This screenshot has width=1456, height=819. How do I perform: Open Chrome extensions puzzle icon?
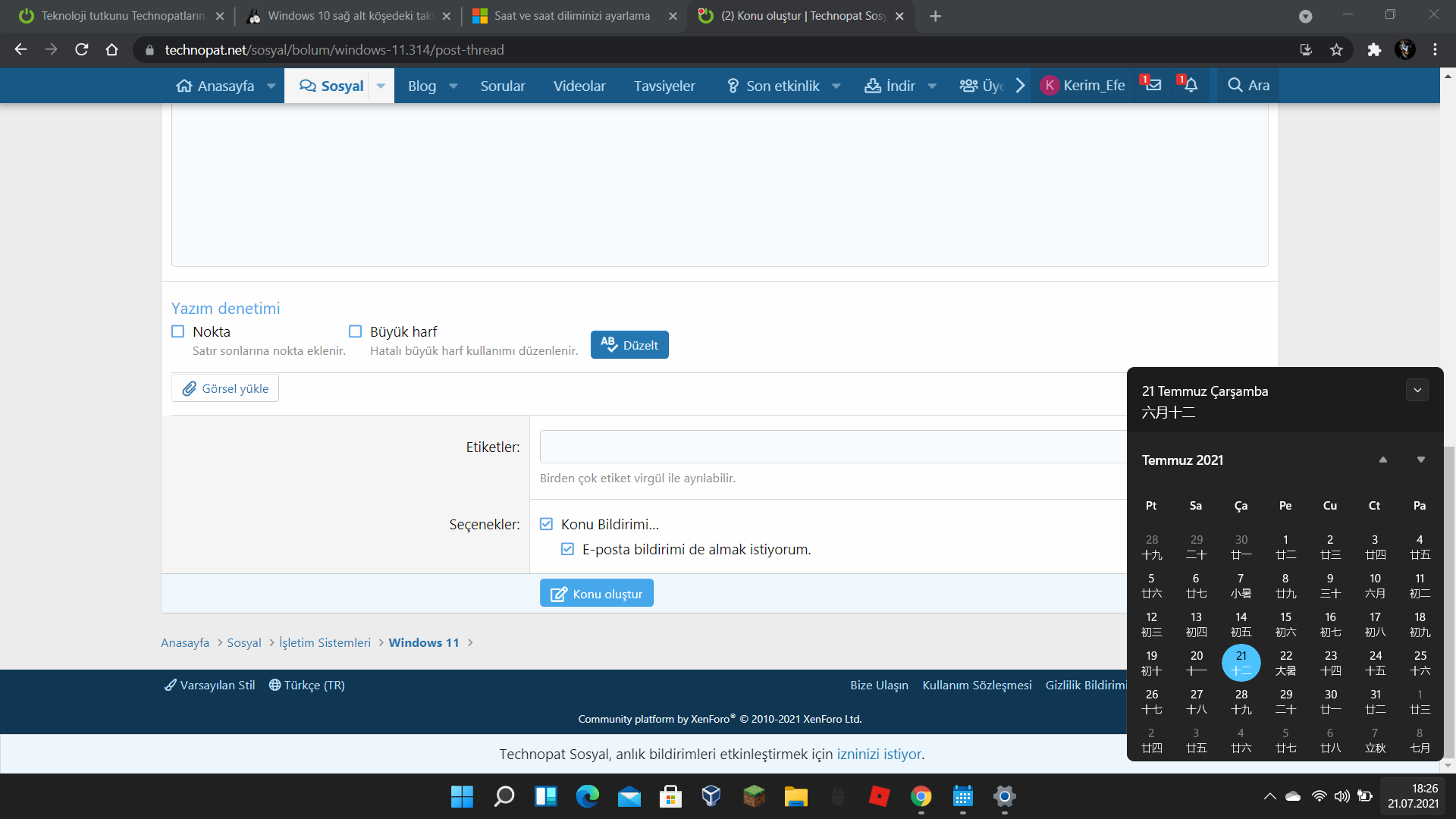1374,50
